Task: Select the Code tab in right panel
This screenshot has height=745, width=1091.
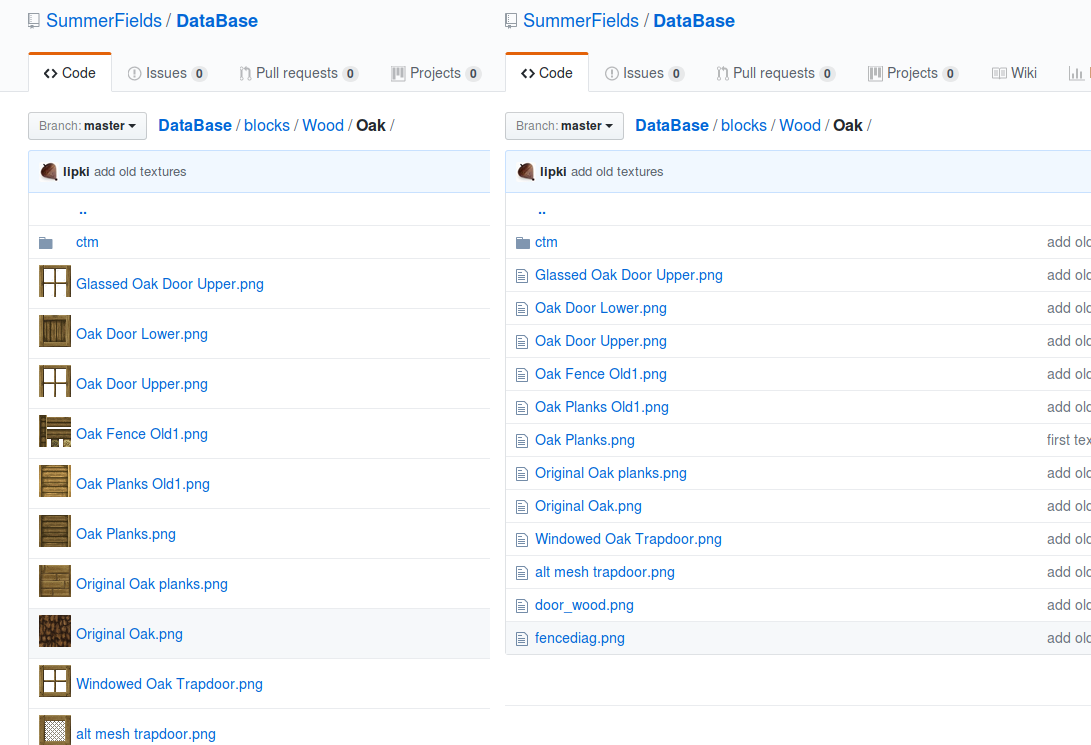Action: click(x=547, y=73)
